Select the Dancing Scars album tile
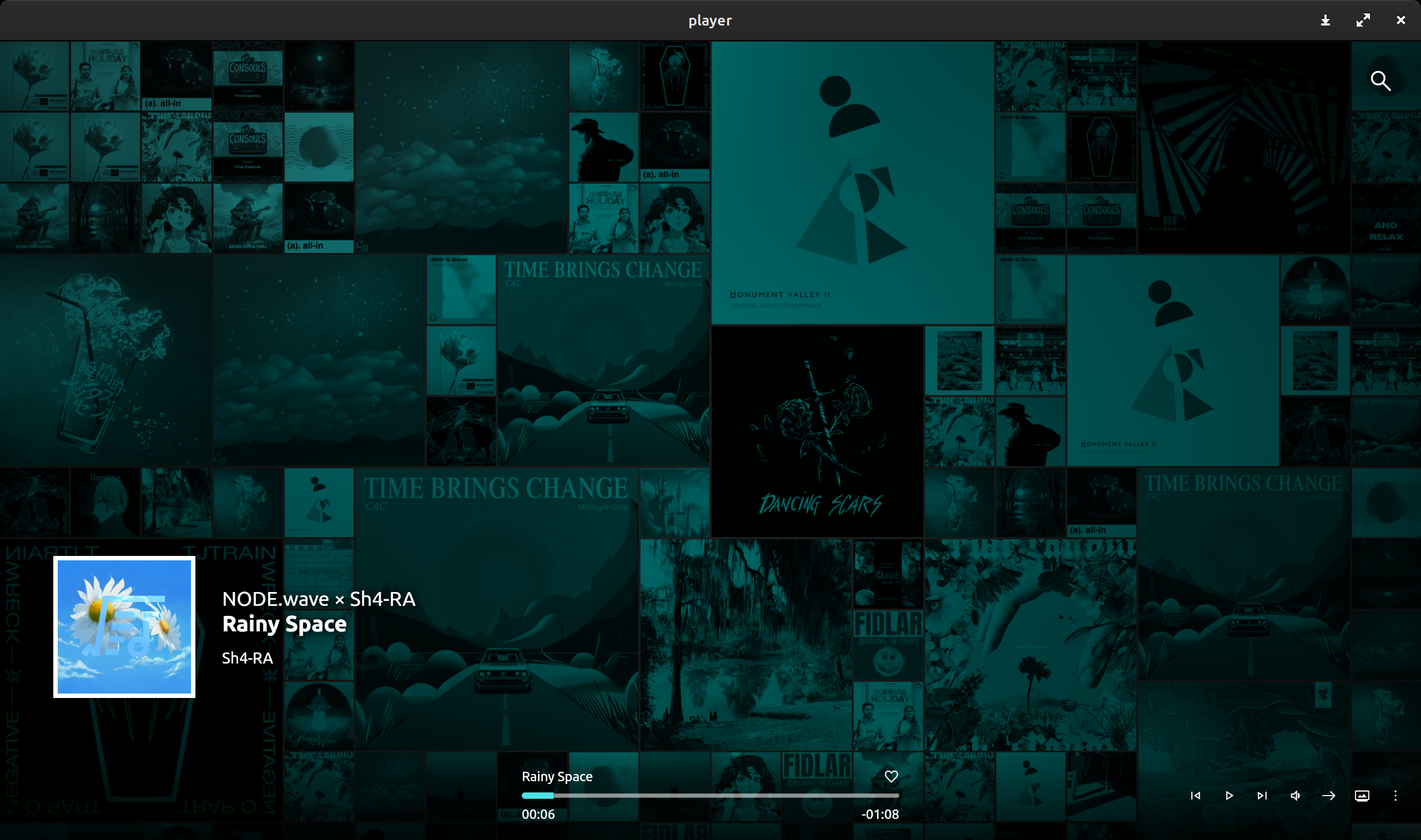Image resolution: width=1421 pixels, height=840 pixels. (x=817, y=431)
